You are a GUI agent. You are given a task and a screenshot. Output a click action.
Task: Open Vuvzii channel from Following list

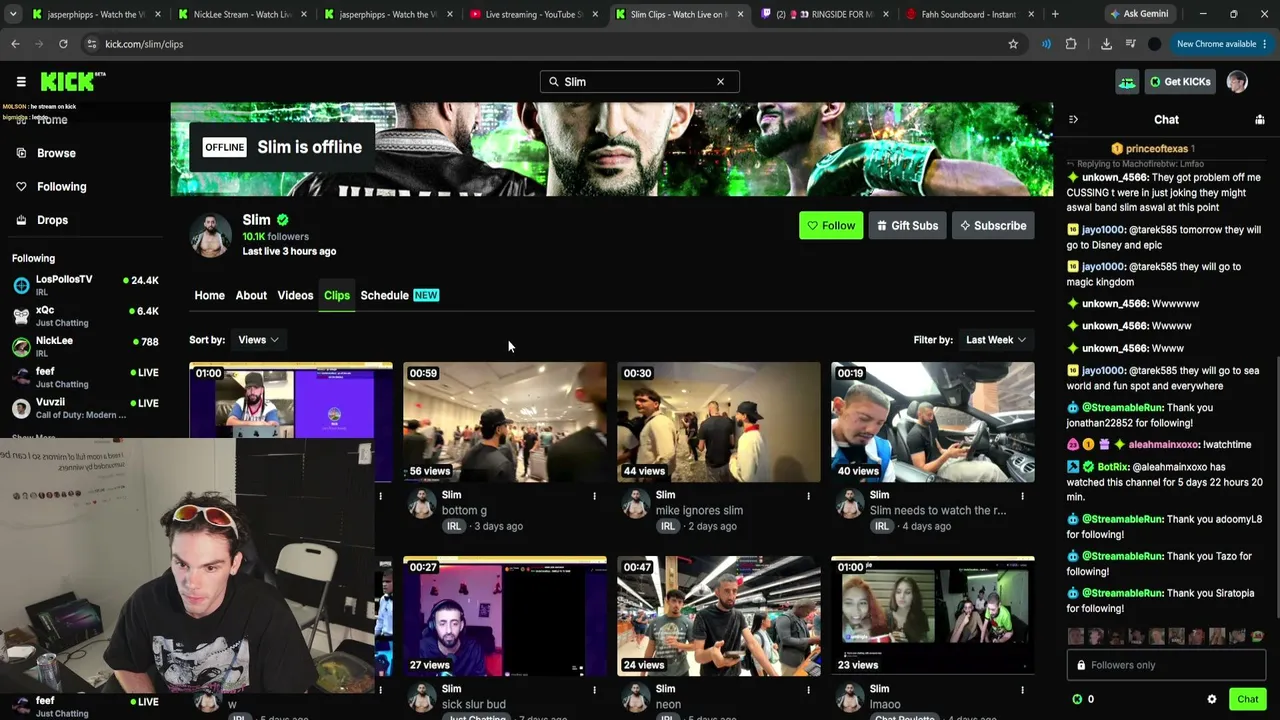(x=85, y=408)
